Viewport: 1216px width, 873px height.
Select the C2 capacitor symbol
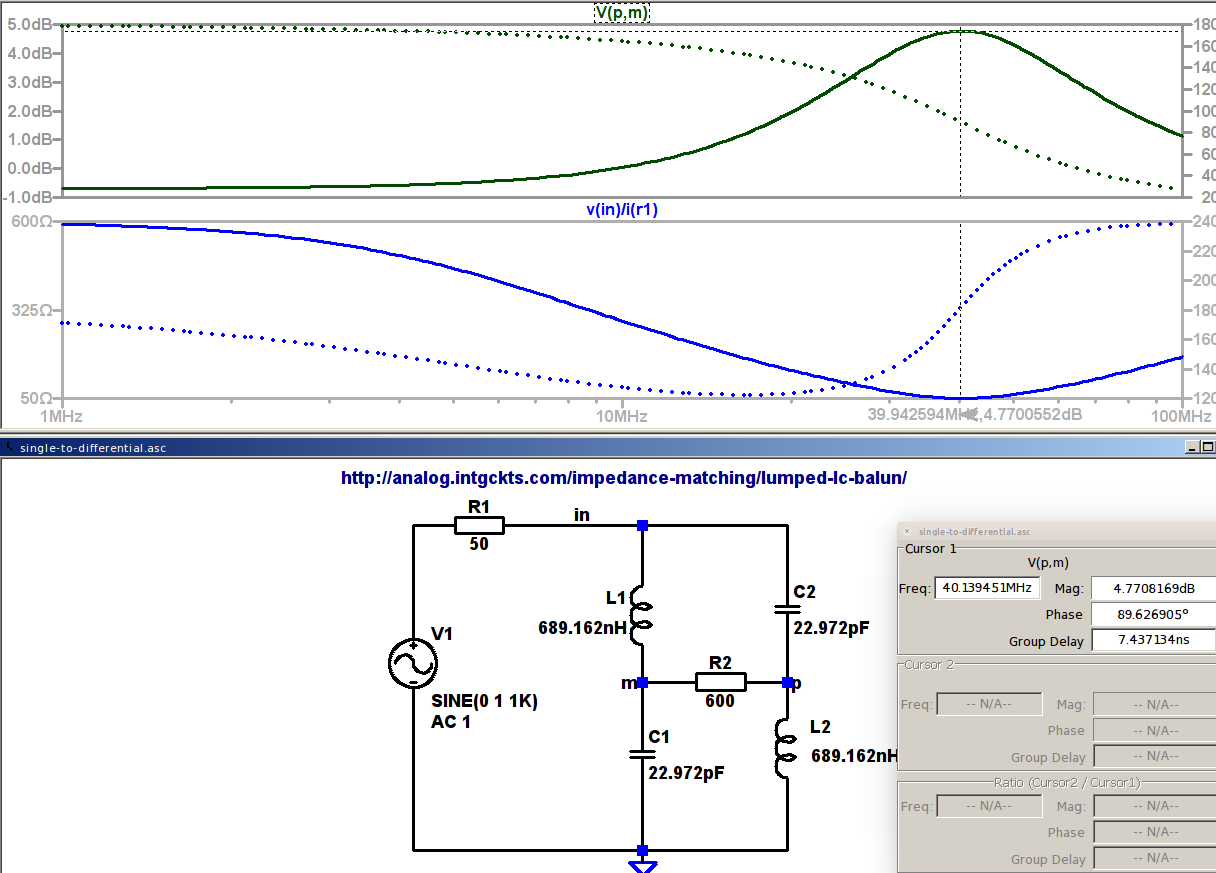[x=786, y=608]
